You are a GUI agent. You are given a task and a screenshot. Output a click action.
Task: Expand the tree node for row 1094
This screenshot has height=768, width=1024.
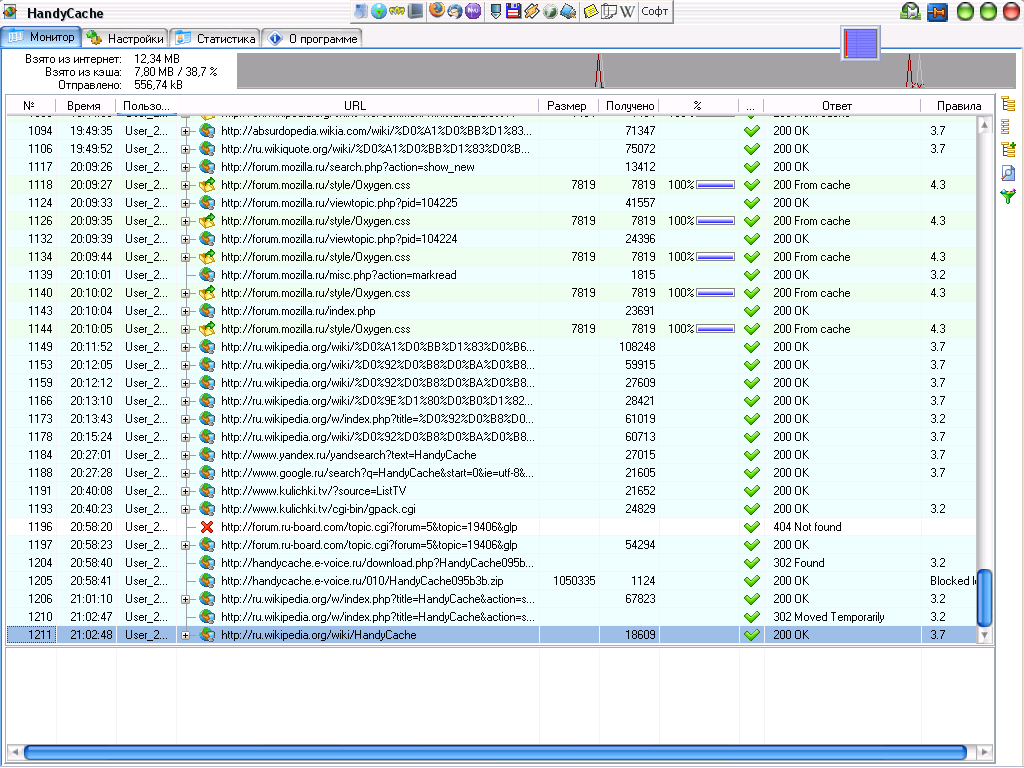click(x=185, y=131)
